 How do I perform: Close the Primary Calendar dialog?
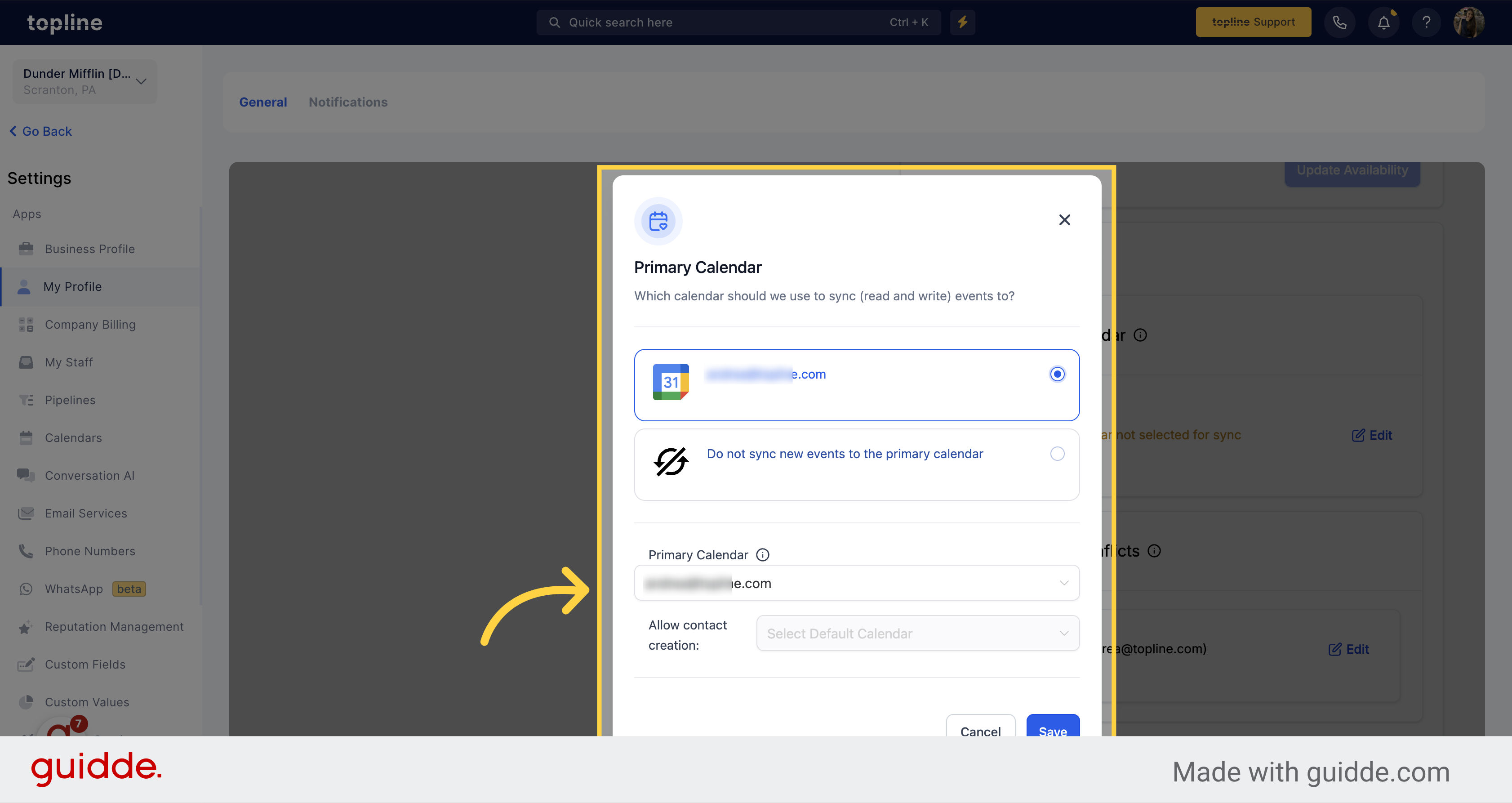(x=1065, y=219)
